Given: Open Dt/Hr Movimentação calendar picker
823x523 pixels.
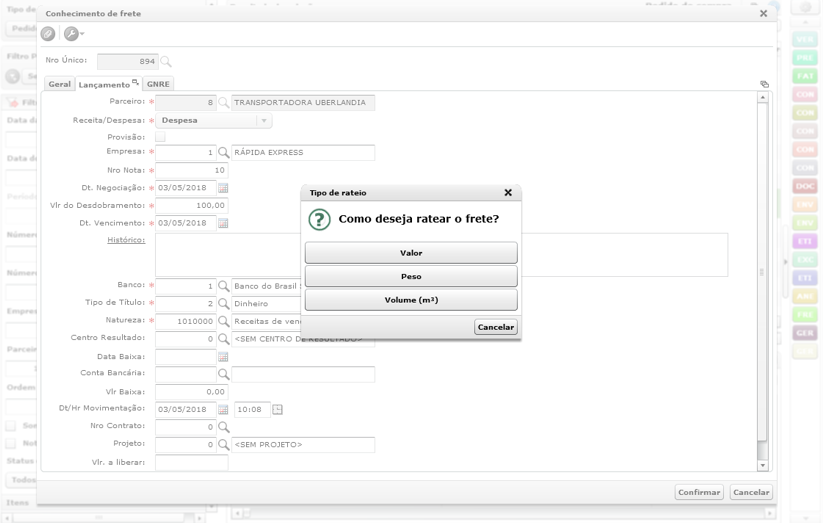Looking at the screenshot, I should (223, 410).
